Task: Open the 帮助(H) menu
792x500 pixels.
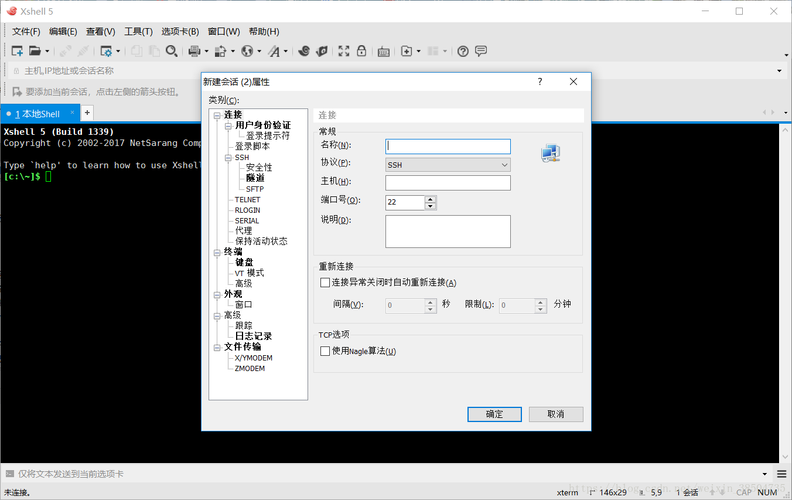Action: tap(264, 31)
